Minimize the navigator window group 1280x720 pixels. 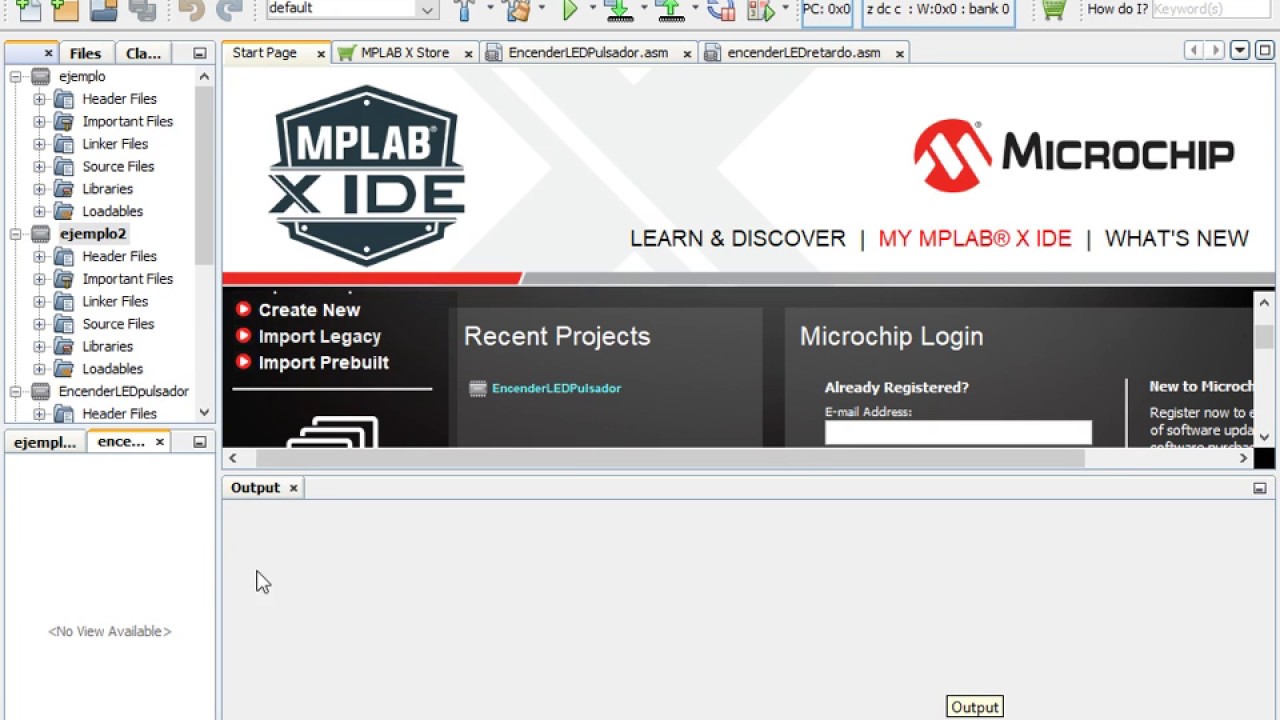(x=200, y=441)
